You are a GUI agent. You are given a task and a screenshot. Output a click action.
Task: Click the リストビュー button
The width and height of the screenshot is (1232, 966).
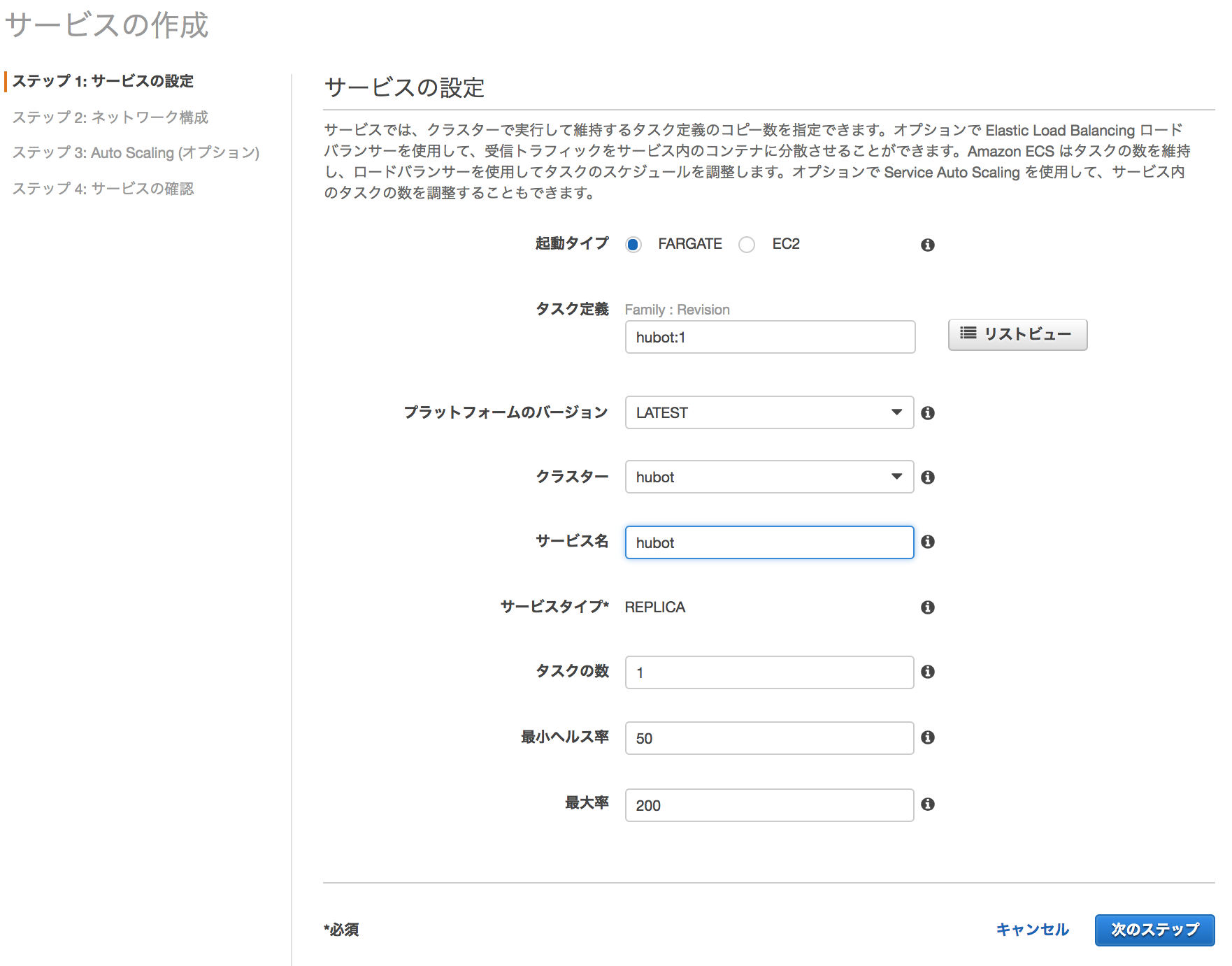1017,334
